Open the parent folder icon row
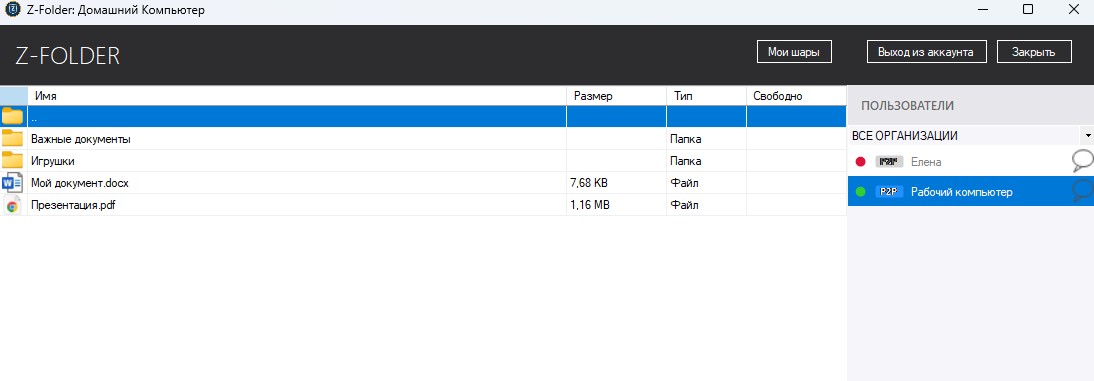This screenshot has height=381, width=1094. [13, 117]
